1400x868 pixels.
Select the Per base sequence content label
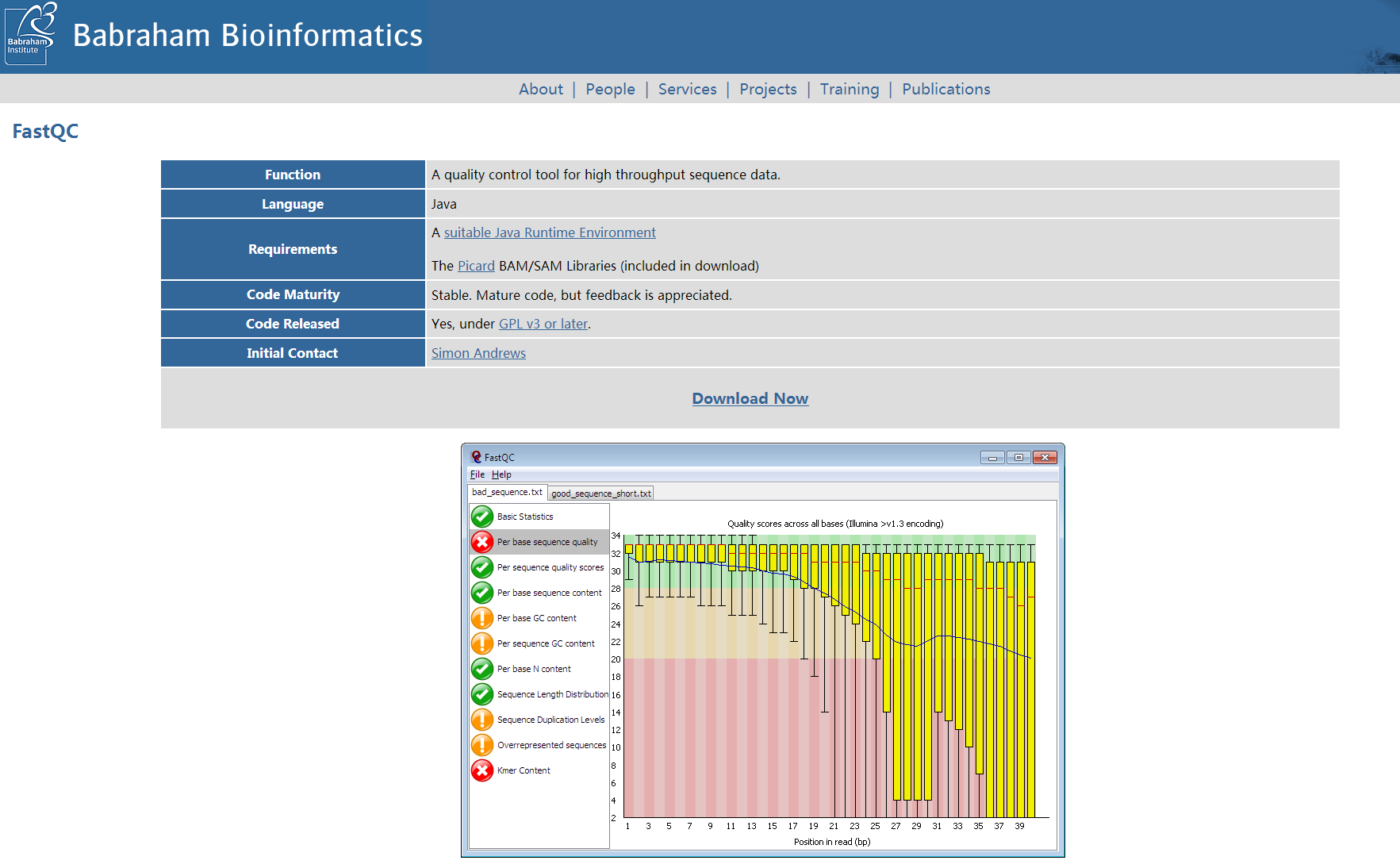tap(549, 593)
